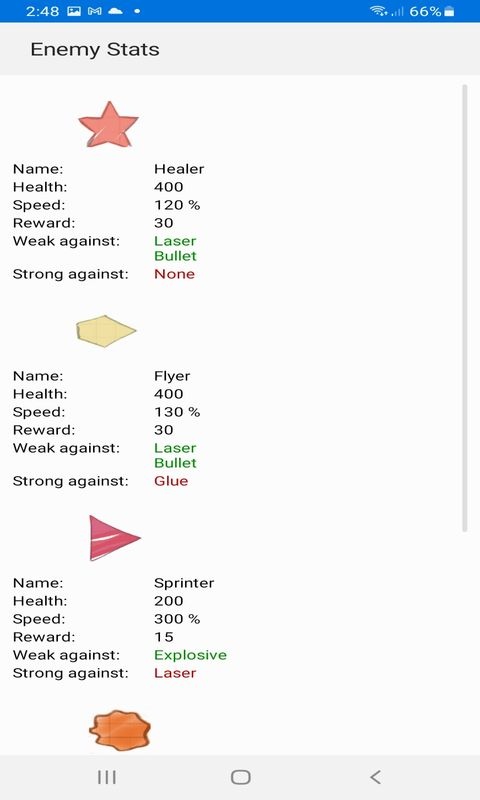Tap the Healer's red None label
The image size is (480, 800).
174,274
